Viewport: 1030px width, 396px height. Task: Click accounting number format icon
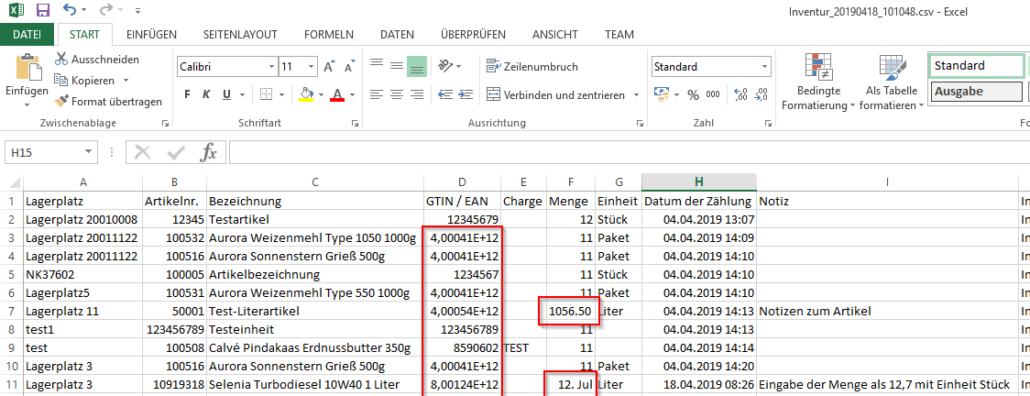(661, 95)
